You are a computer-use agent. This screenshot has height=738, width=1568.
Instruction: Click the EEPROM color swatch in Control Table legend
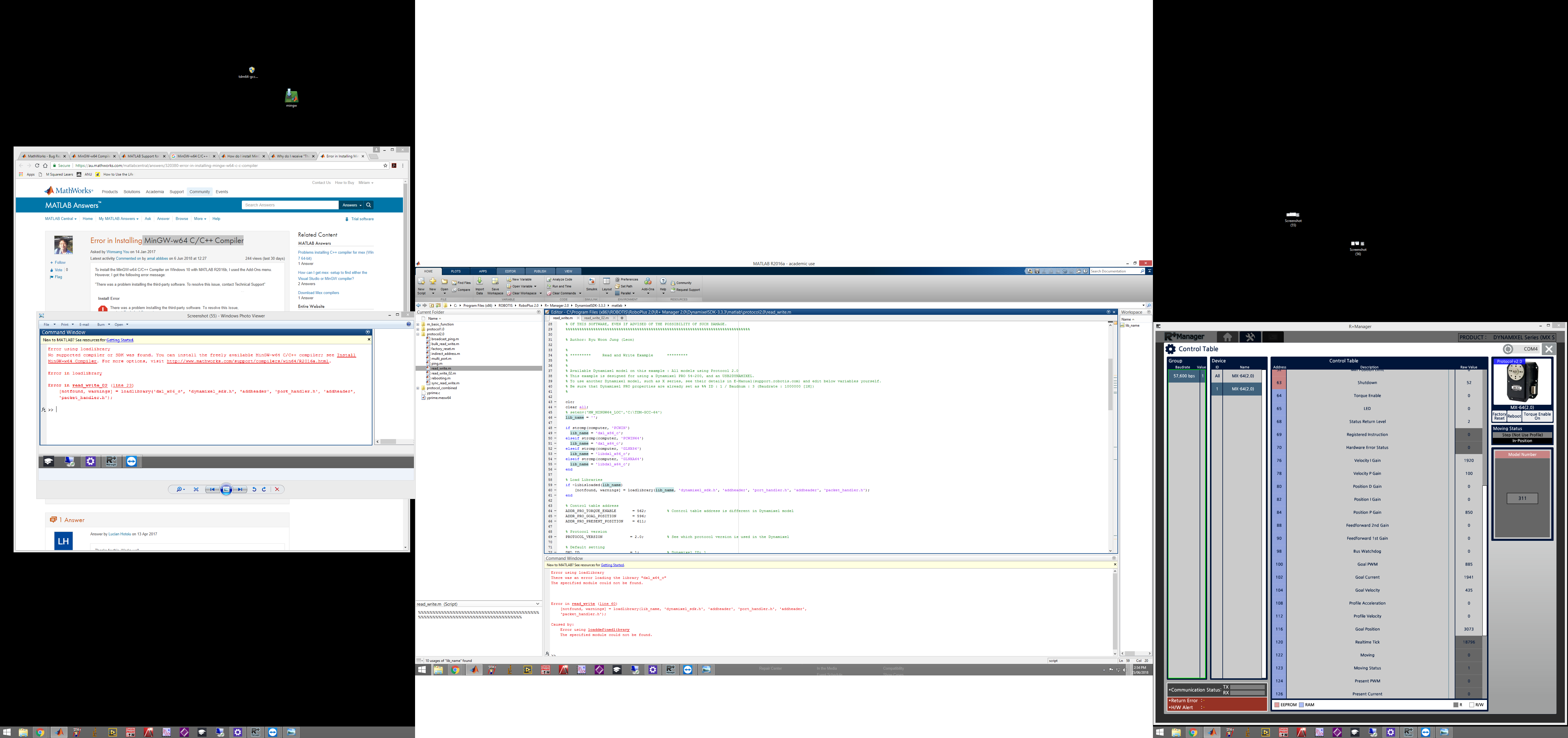pyautogui.click(x=1277, y=705)
